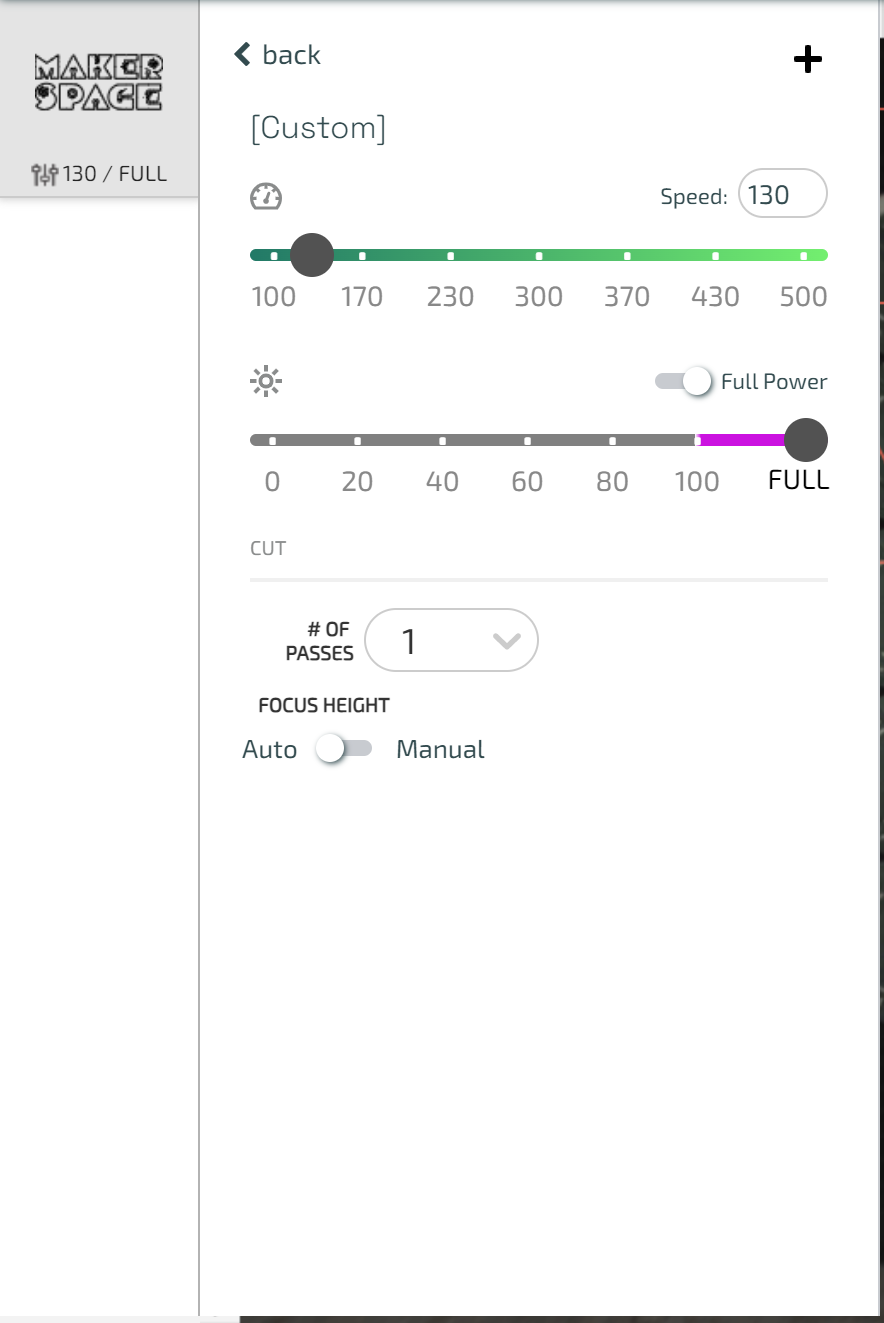Toggle the Full Power switch
Viewport: 884px width, 1323px height.
(683, 381)
